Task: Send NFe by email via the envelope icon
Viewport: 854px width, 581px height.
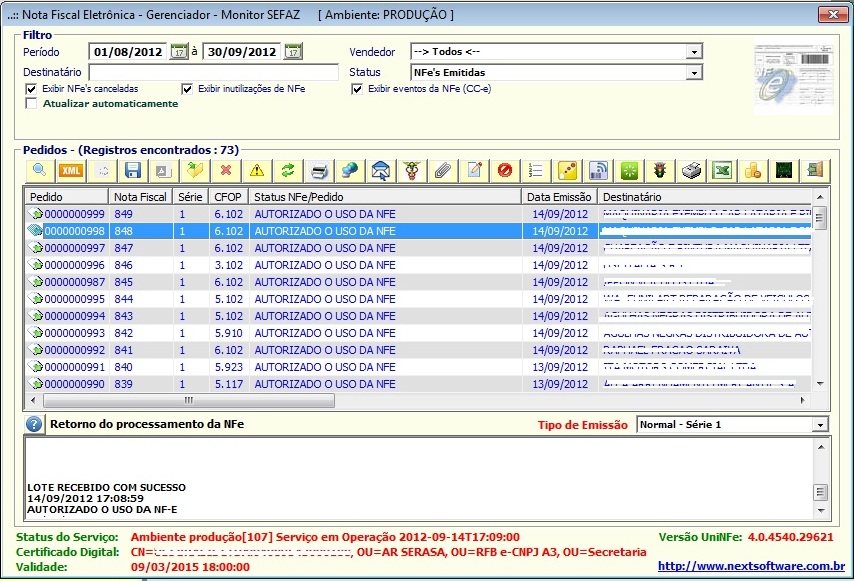Action: click(381, 170)
